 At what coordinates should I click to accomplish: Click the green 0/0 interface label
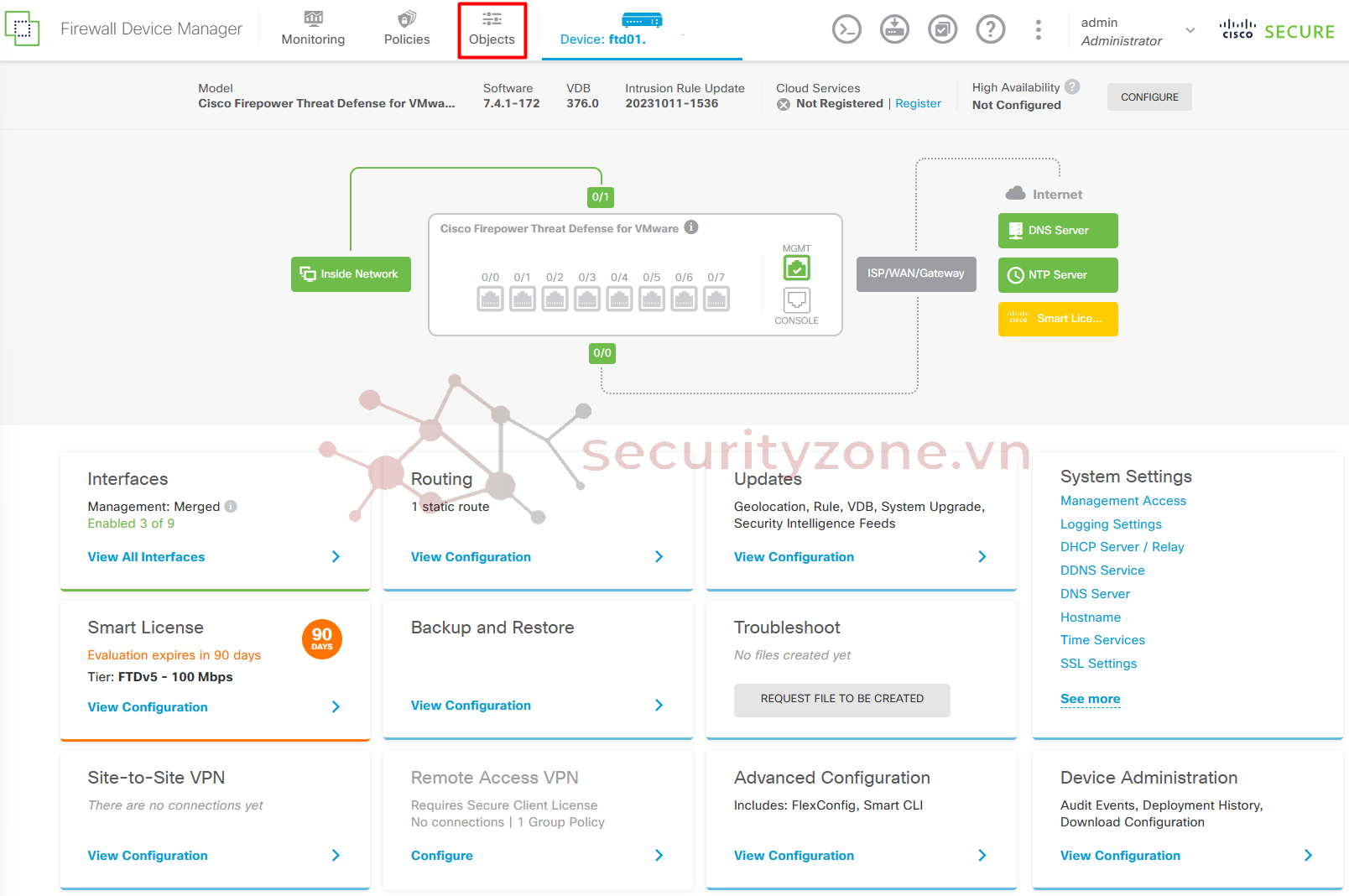(x=602, y=353)
